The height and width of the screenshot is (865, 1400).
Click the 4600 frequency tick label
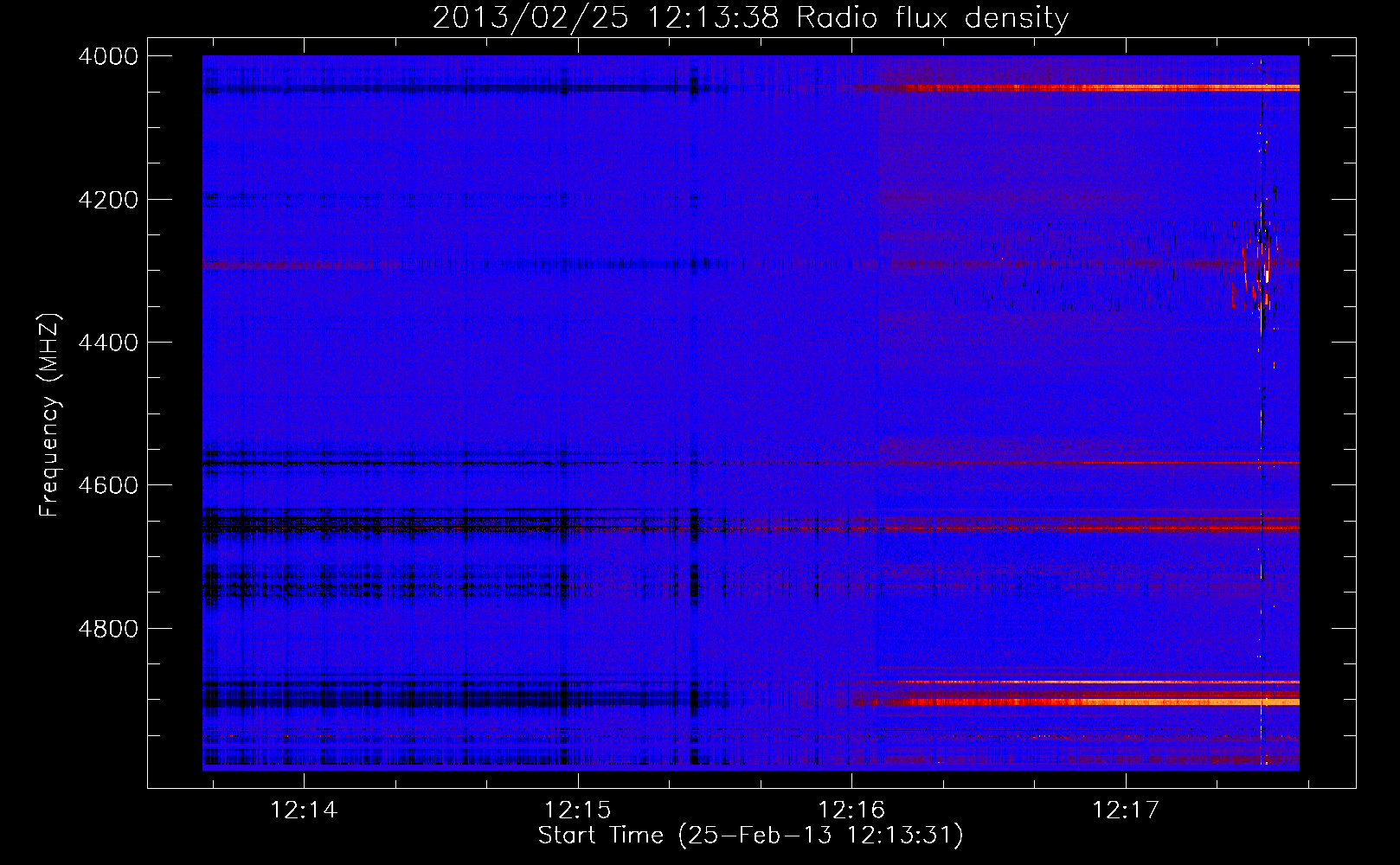coord(108,485)
